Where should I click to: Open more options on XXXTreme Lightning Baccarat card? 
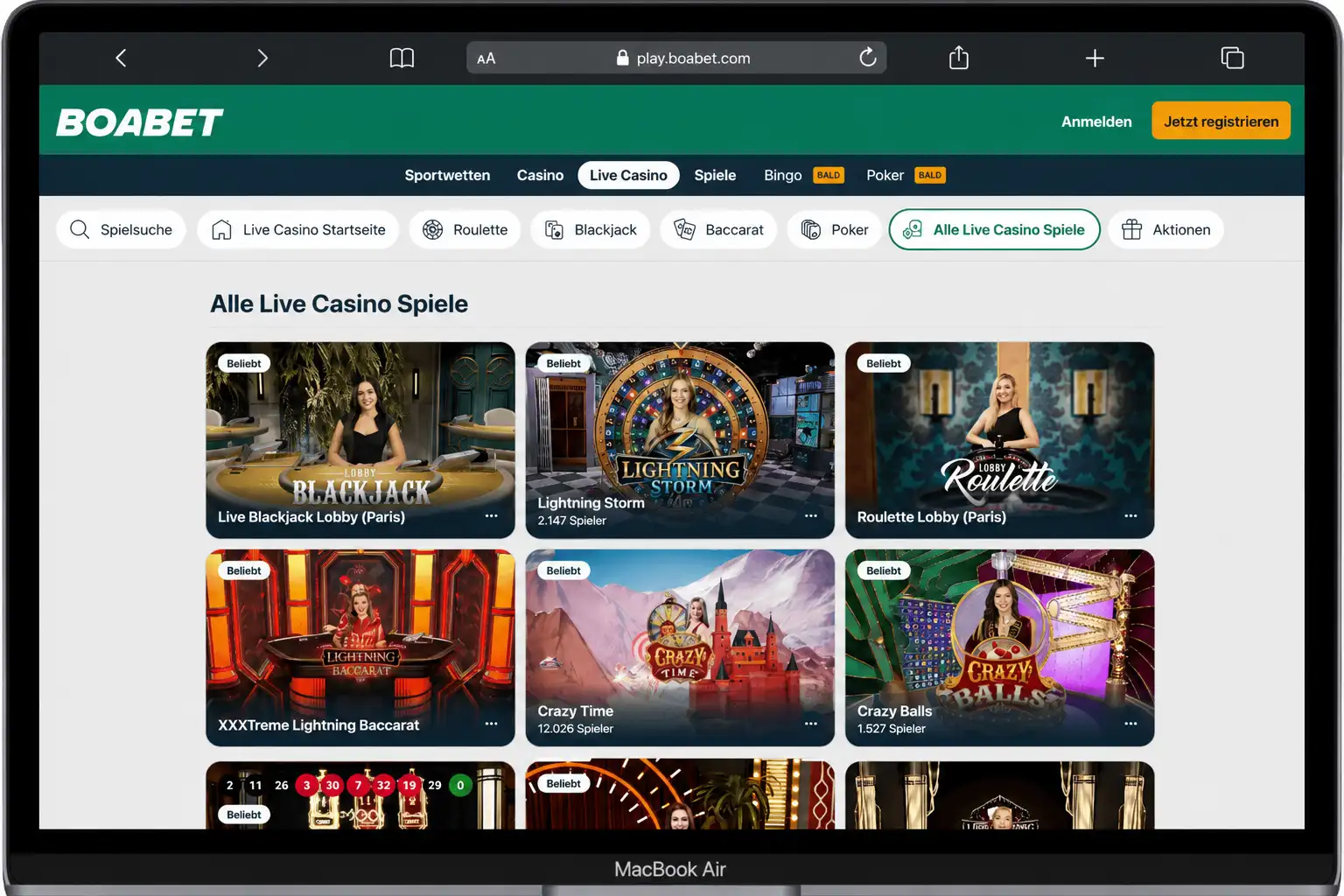492,724
